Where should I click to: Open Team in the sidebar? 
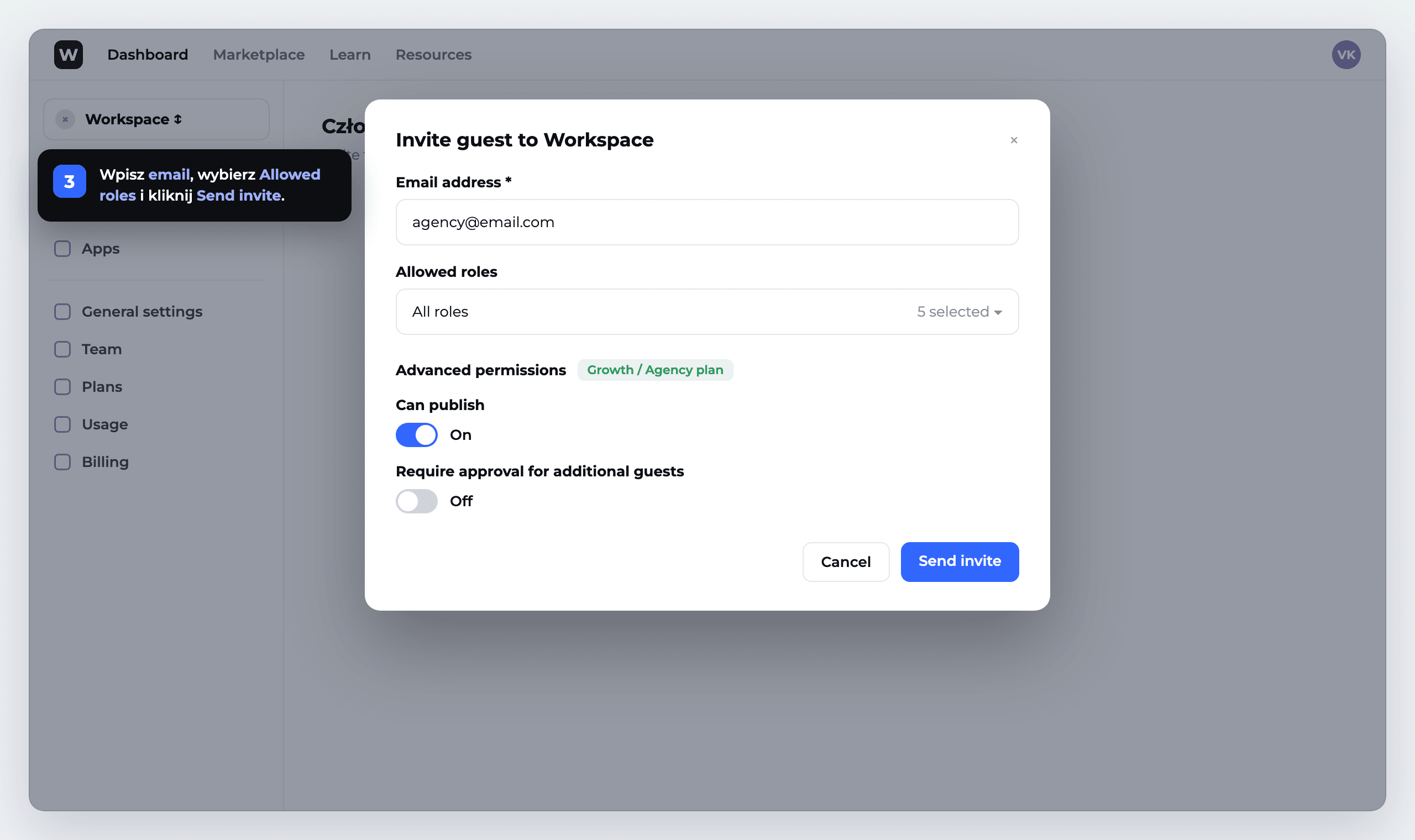click(x=101, y=349)
